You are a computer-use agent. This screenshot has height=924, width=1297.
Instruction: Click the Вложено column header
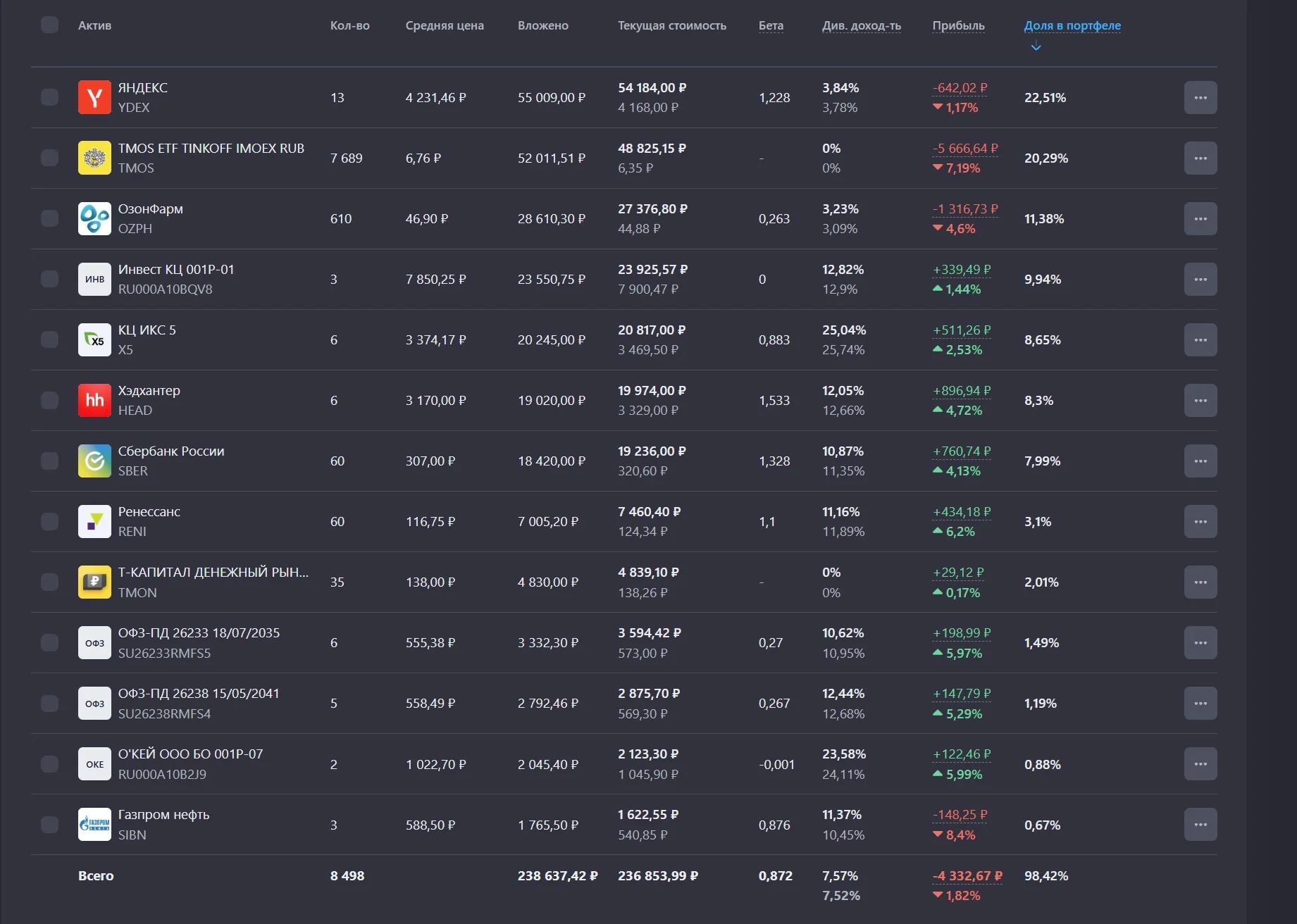543,25
